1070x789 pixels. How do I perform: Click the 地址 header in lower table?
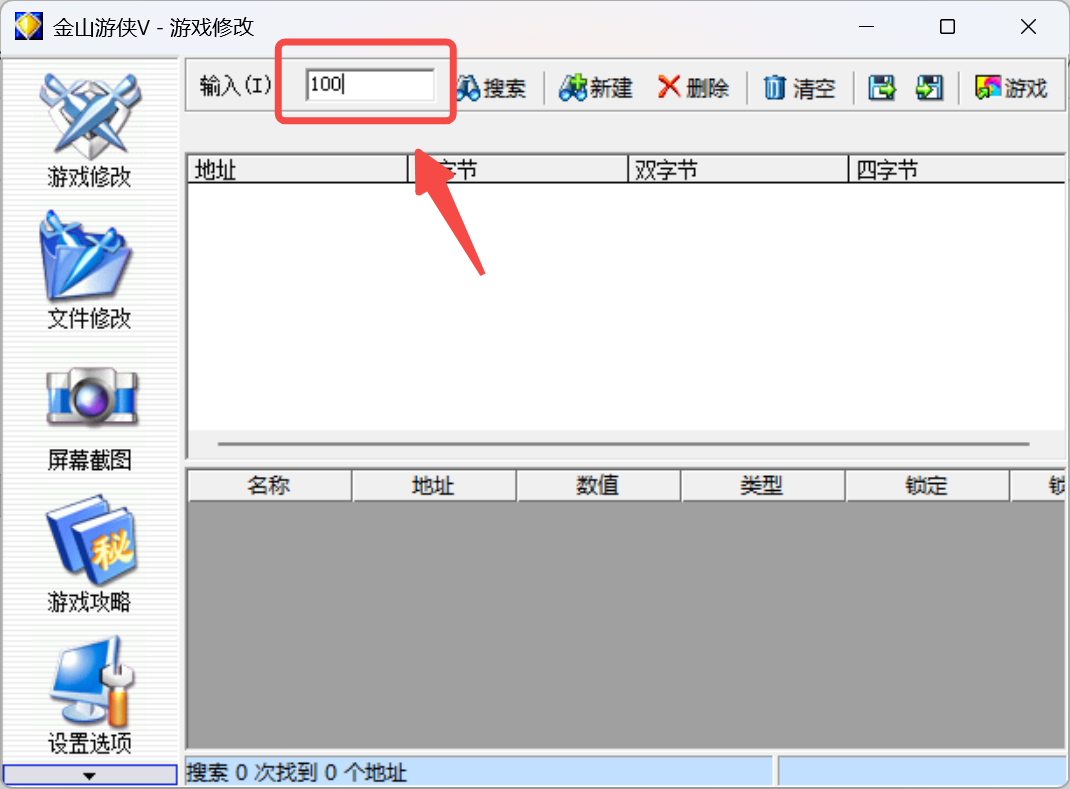tap(434, 485)
